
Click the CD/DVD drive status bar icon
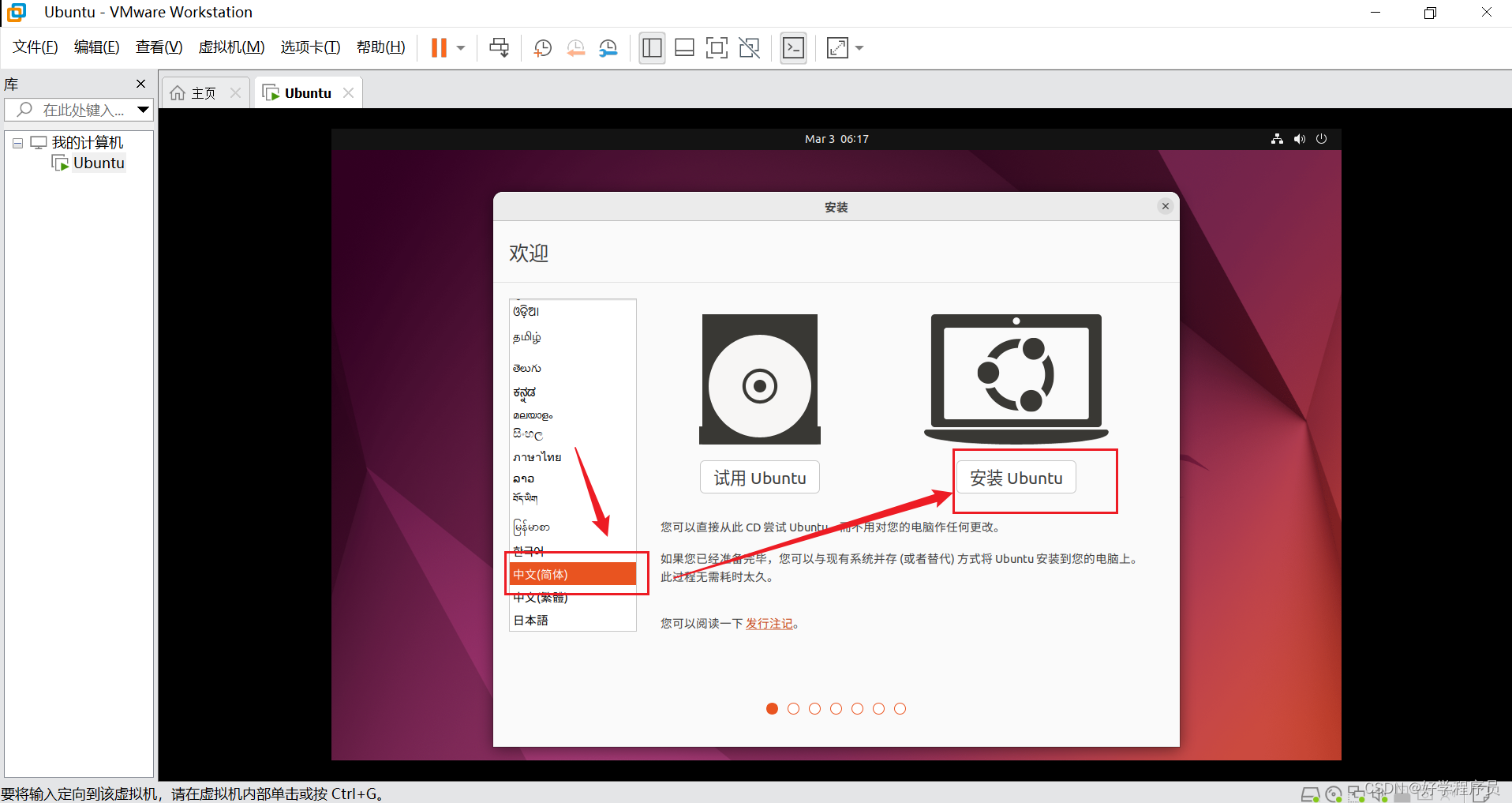[1334, 794]
